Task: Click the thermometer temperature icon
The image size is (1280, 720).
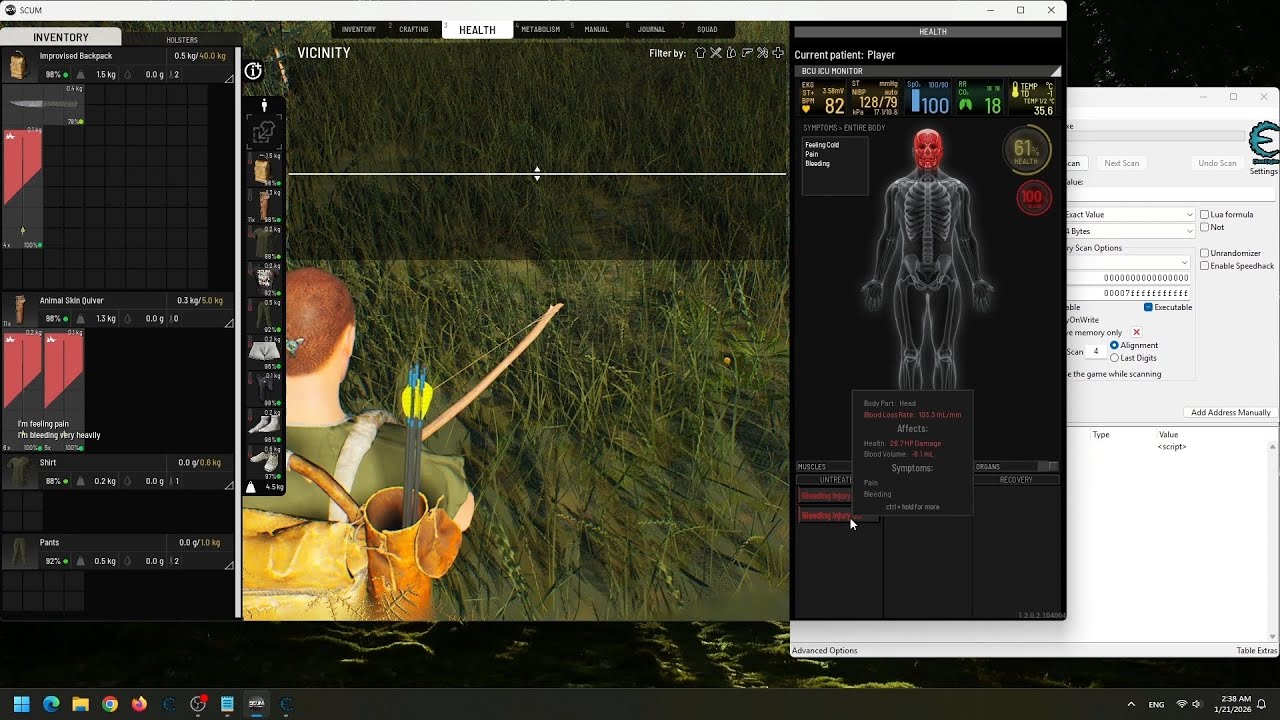Action: click(x=1015, y=90)
